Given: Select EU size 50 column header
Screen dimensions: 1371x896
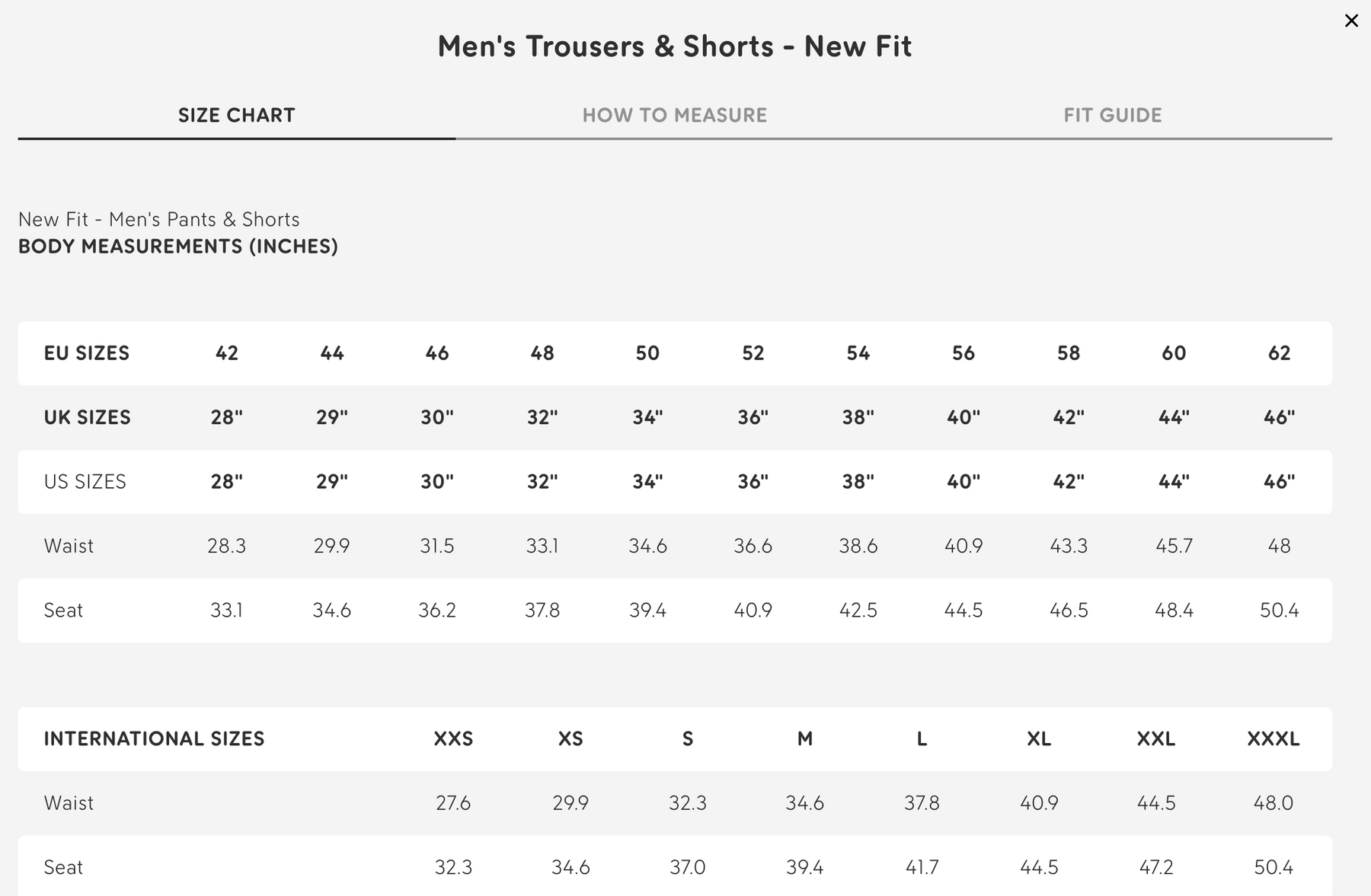Looking at the screenshot, I should [x=647, y=353].
